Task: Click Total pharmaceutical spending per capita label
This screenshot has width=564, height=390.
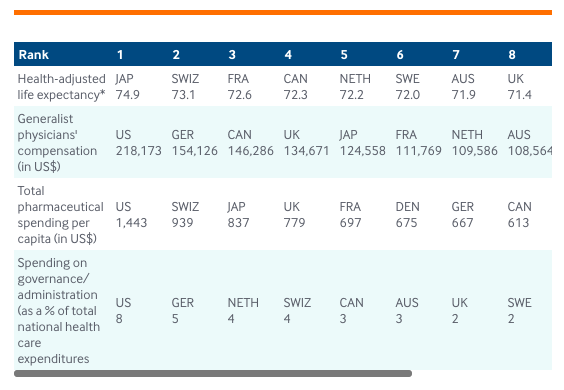Action: pos(60,214)
